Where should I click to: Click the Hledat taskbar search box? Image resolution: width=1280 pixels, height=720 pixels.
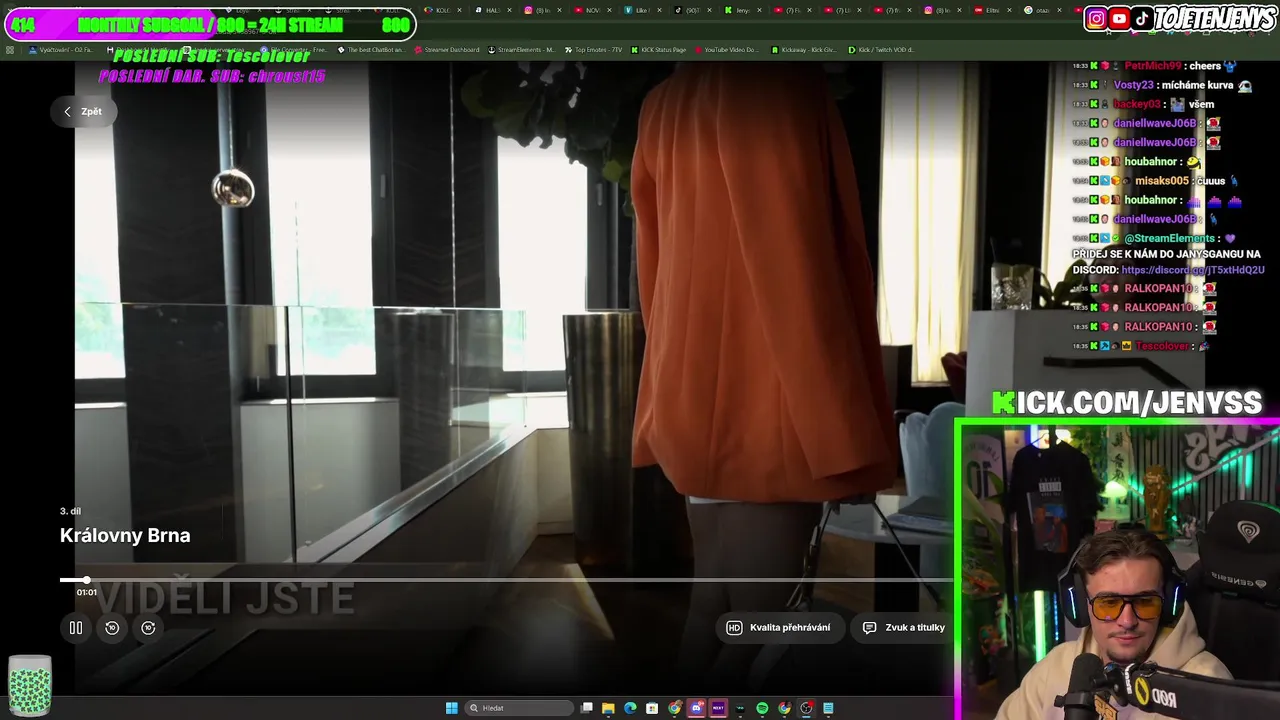519,708
